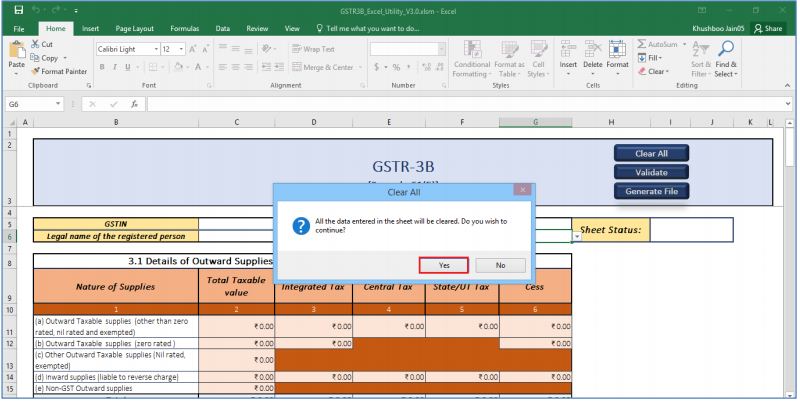Click the accounting dollar format icon

tap(377, 67)
